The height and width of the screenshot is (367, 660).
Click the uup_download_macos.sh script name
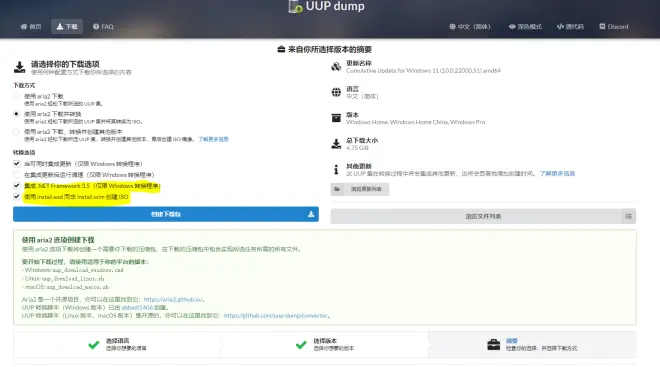tap(78, 287)
